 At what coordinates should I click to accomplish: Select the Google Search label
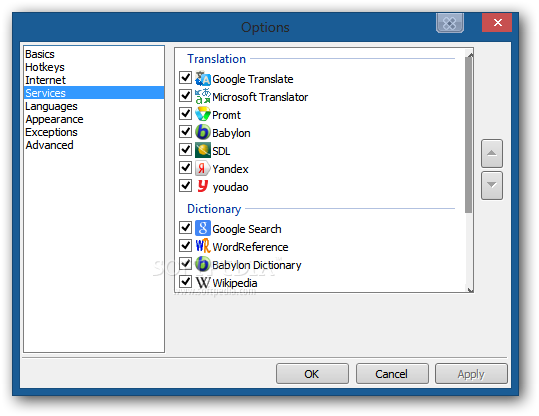point(247,229)
